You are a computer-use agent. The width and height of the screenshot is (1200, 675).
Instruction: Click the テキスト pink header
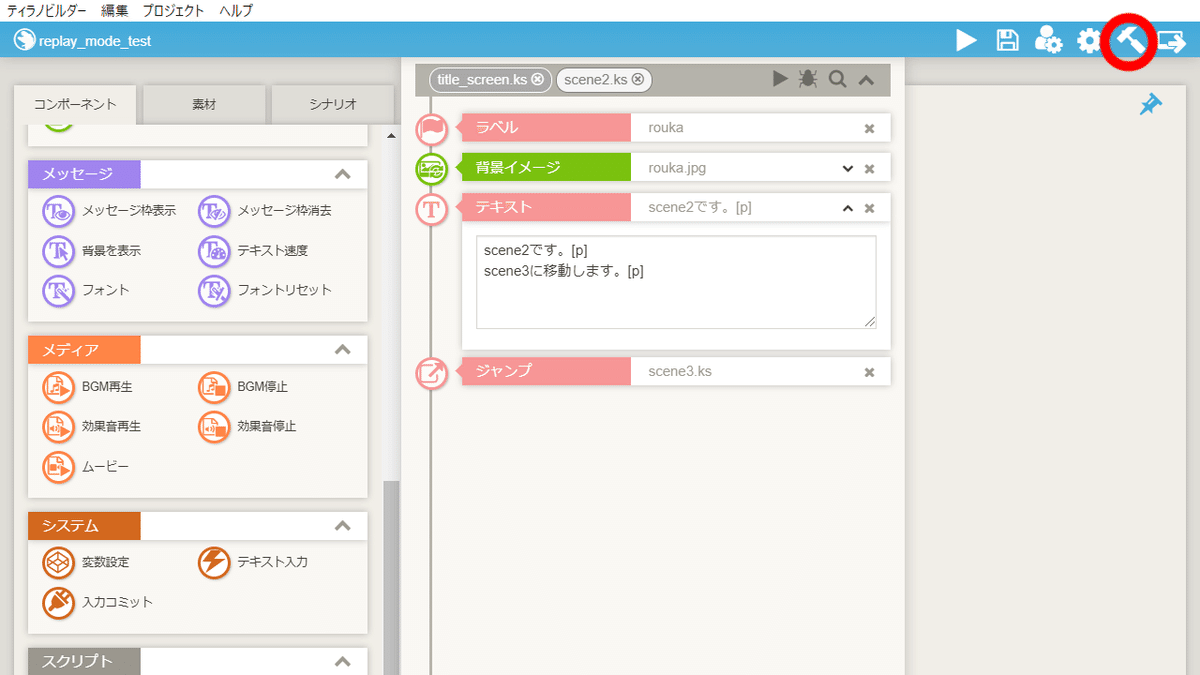545,208
